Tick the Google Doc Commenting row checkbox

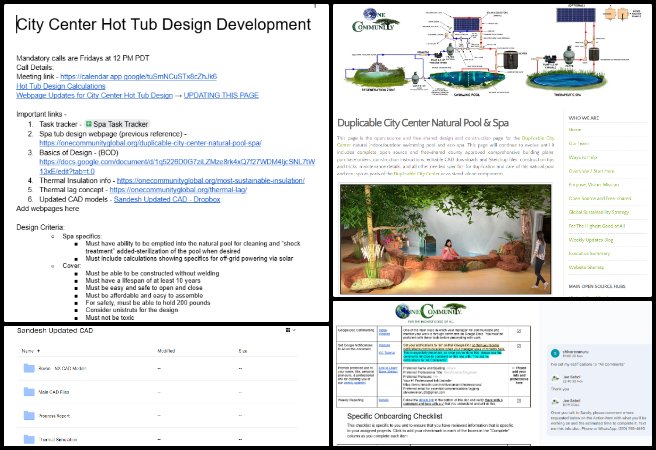pyautogui.click(x=516, y=331)
